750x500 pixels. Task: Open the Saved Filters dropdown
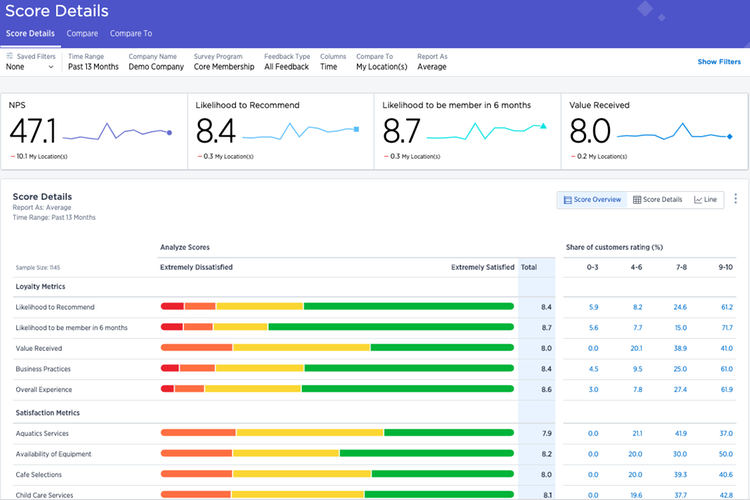30,67
